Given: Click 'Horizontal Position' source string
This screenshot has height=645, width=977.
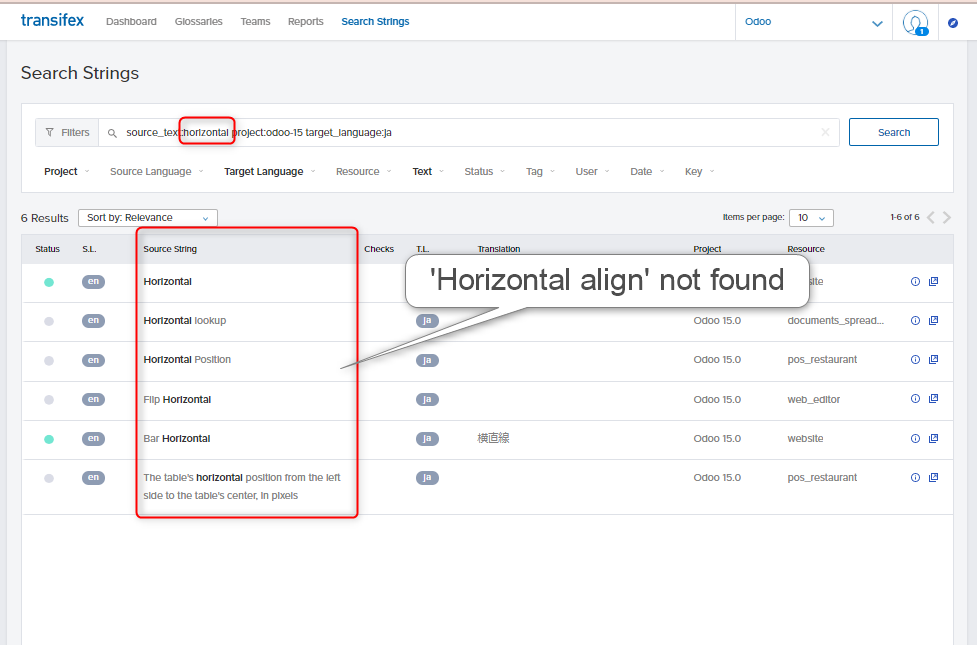Looking at the screenshot, I should (188, 360).
